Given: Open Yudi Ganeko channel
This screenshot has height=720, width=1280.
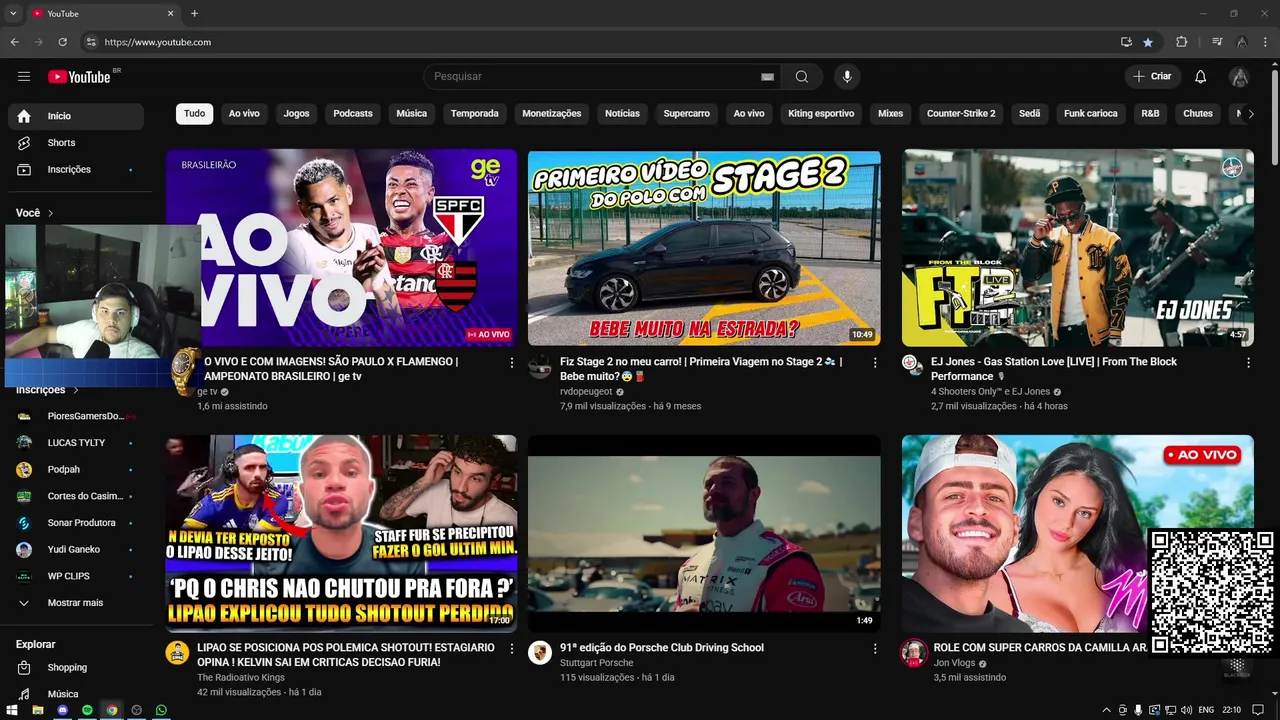Looking at the screenshot, I should 76,550.
